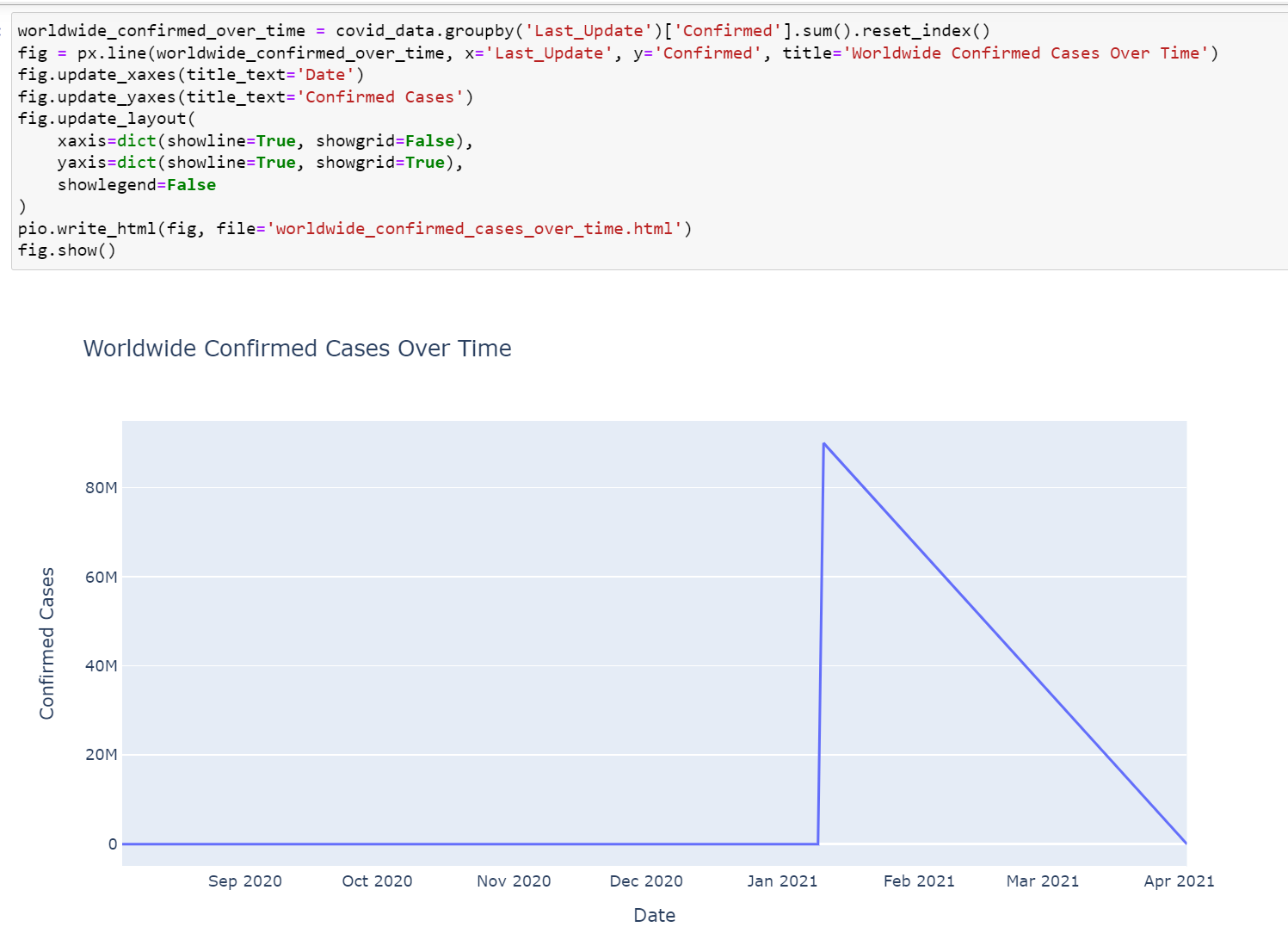This screenshot has height=927, width=1288.
Task: Click the 'Feb 2021' x-axis tick label
Action: 919,881
